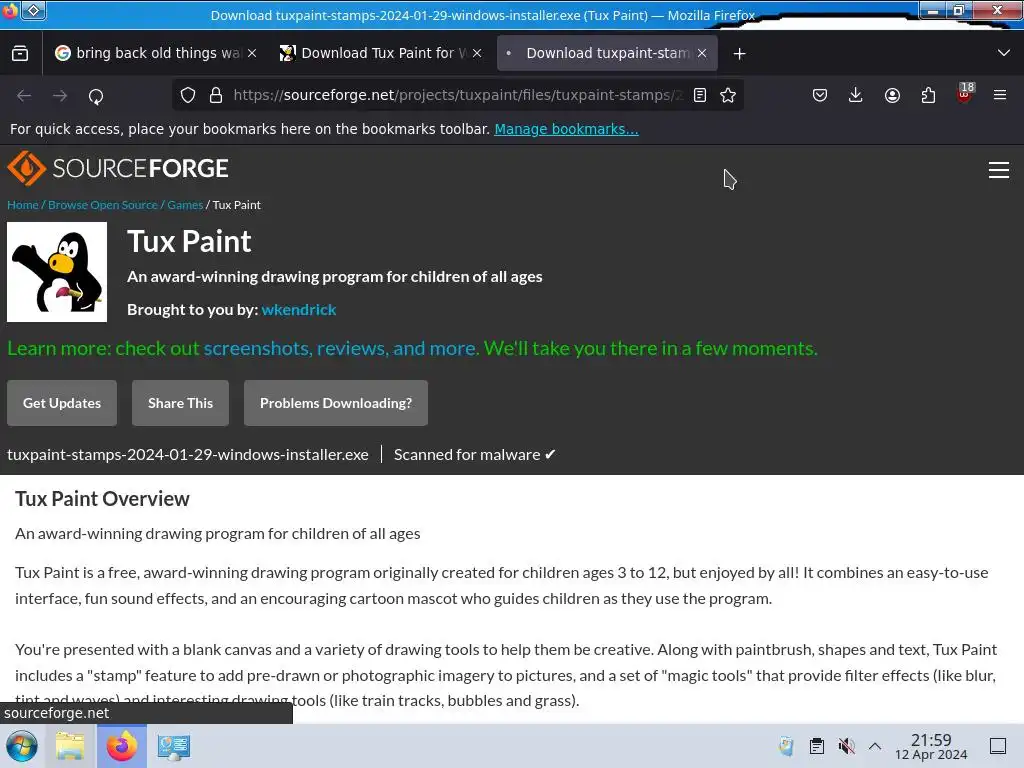Click the tuxpaint-stamps installer filename text
This screenshot has height=768, width=1024.
tap(188, 455)
